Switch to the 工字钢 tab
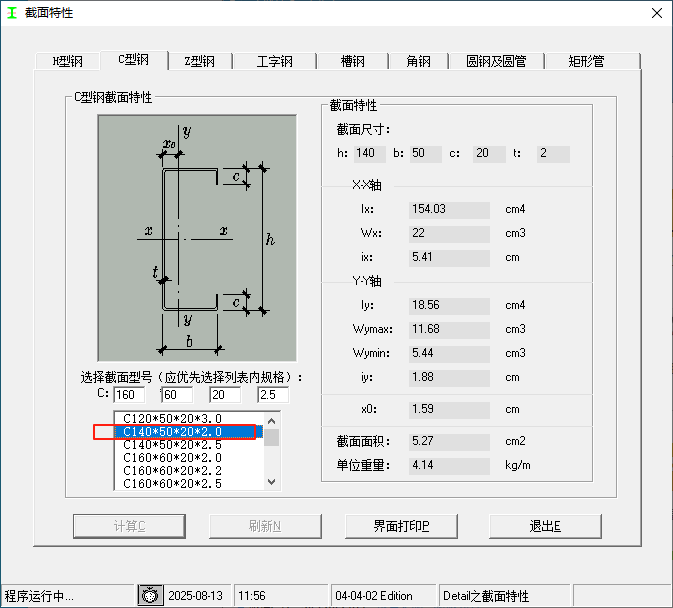The width and height of the screenshot is (673, 608). click(x=275, y=61)
